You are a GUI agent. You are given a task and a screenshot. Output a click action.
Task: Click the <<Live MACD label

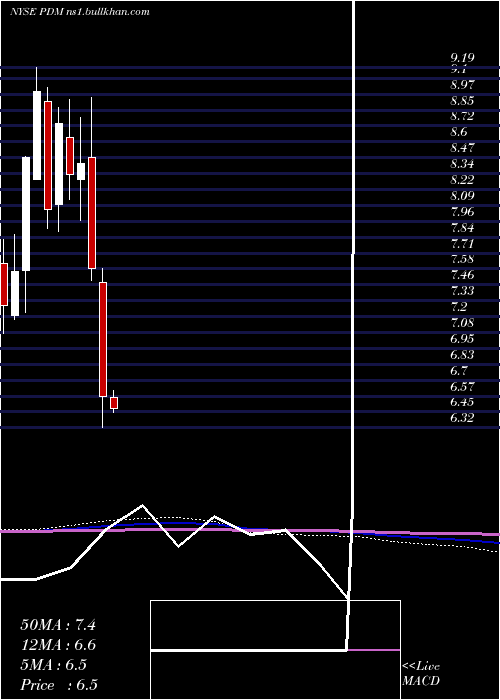coord(421,674)
